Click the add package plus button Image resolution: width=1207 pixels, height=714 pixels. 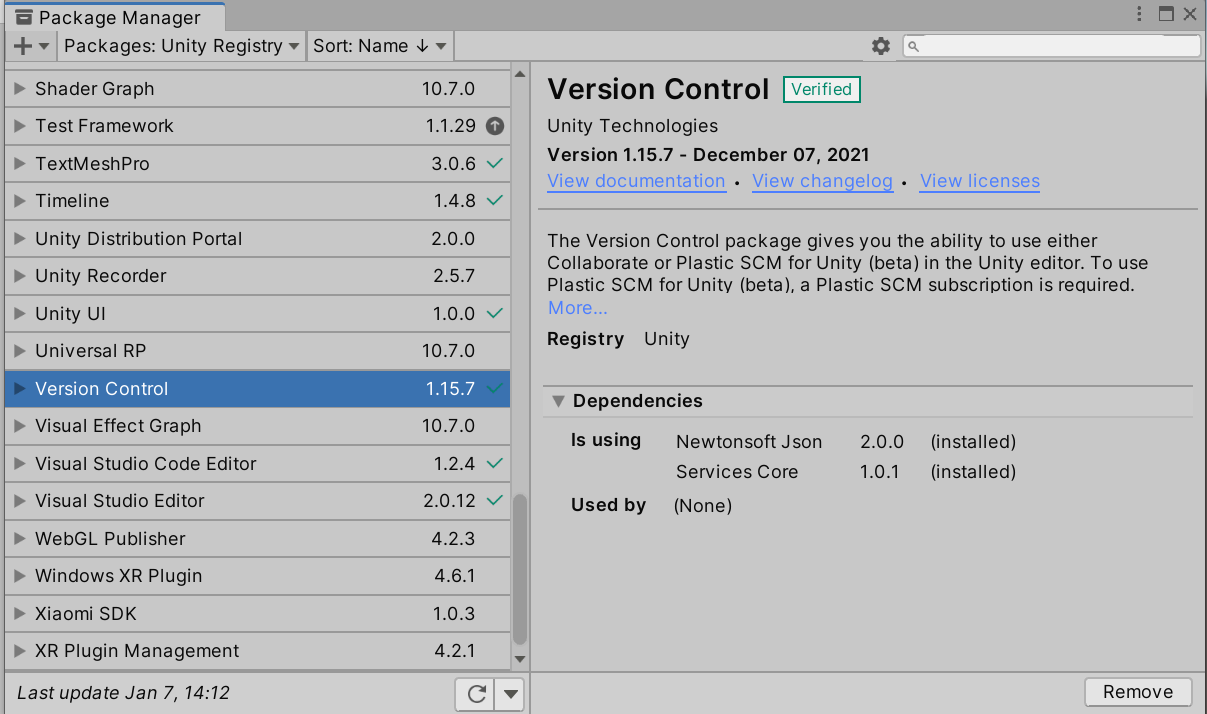(x=31, y=46)
